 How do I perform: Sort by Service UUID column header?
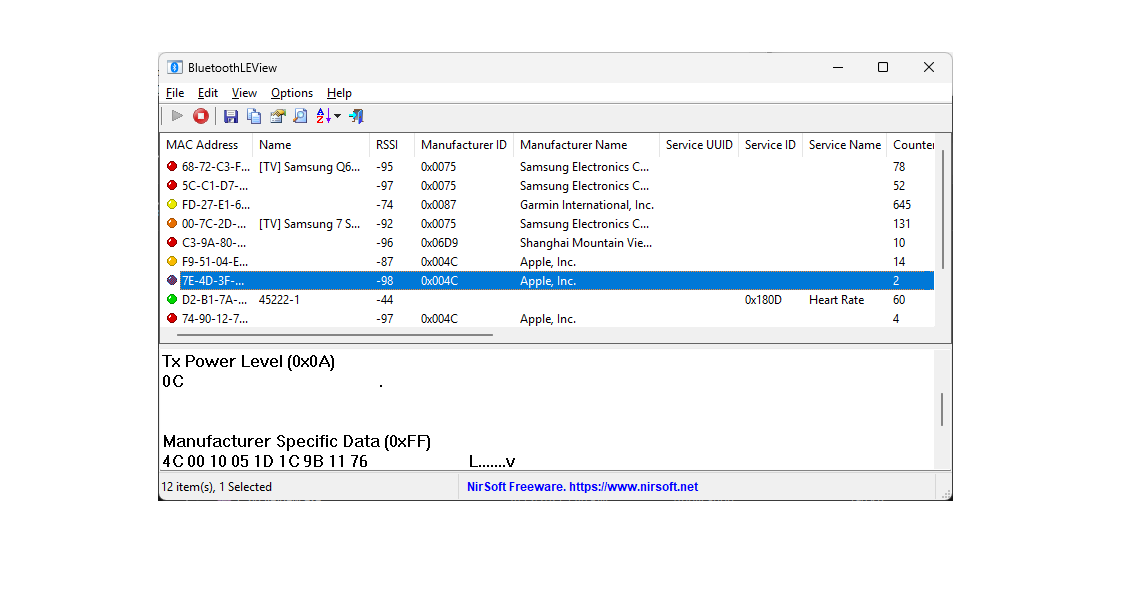click(699, 145)
